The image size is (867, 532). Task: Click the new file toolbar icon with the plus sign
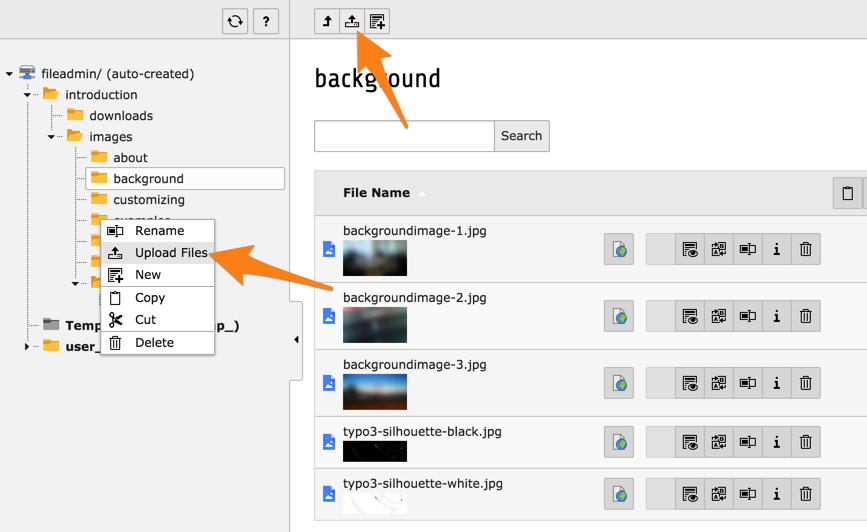377,22
